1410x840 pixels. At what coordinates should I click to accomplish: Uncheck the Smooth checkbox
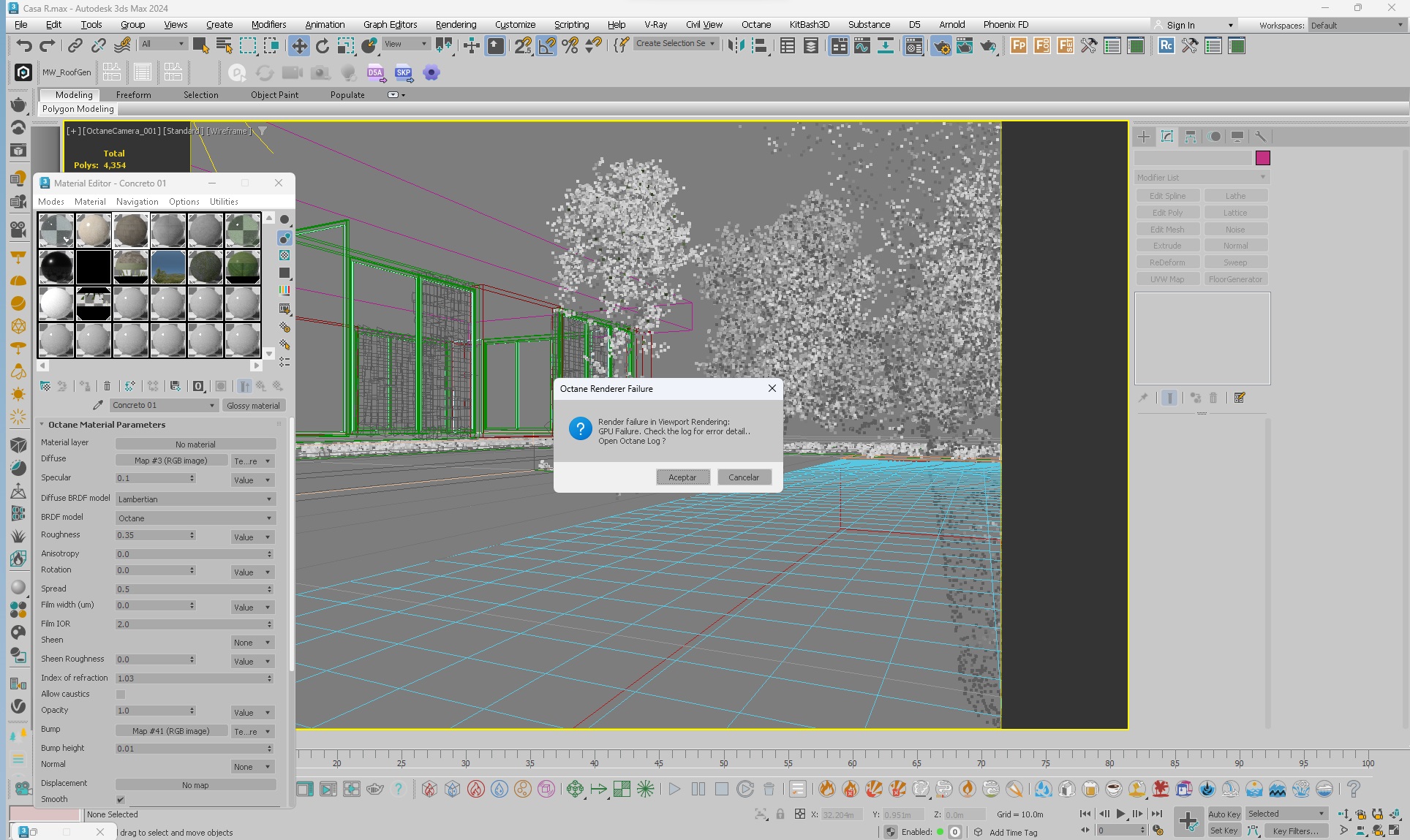(121, 800)
